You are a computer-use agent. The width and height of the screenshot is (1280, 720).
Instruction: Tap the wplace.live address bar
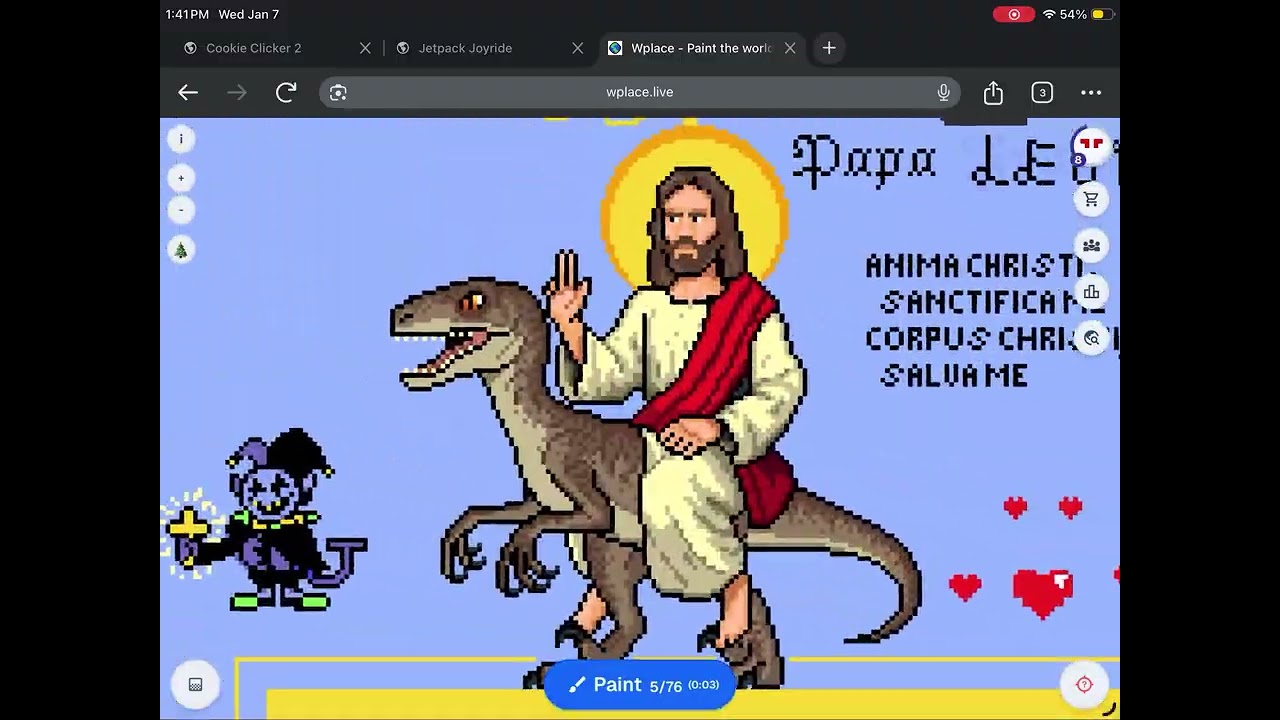640,93
